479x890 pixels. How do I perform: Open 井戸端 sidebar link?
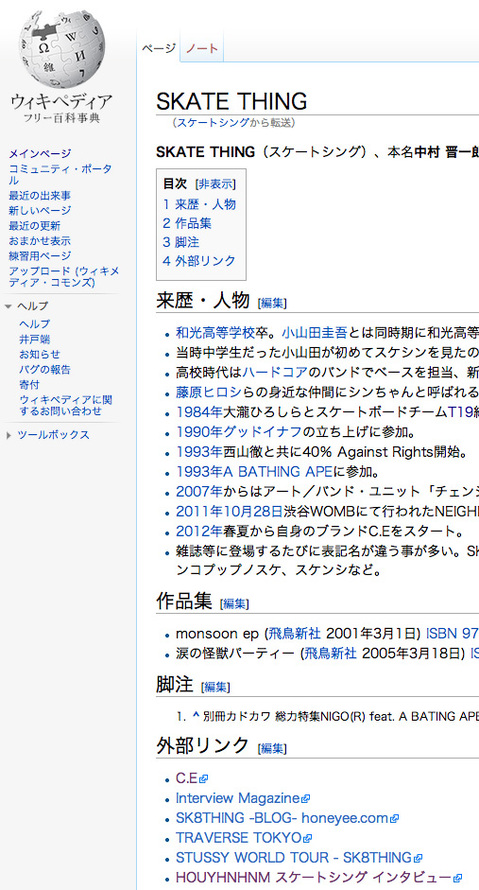35,339
